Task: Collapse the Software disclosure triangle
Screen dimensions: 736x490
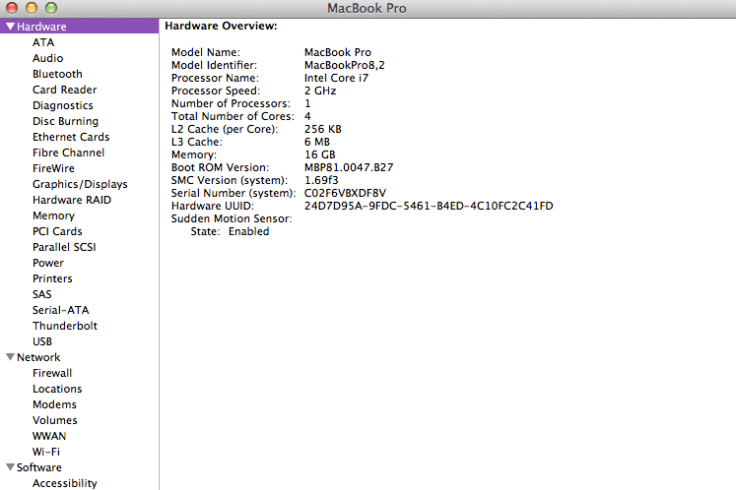Action: 10,467
